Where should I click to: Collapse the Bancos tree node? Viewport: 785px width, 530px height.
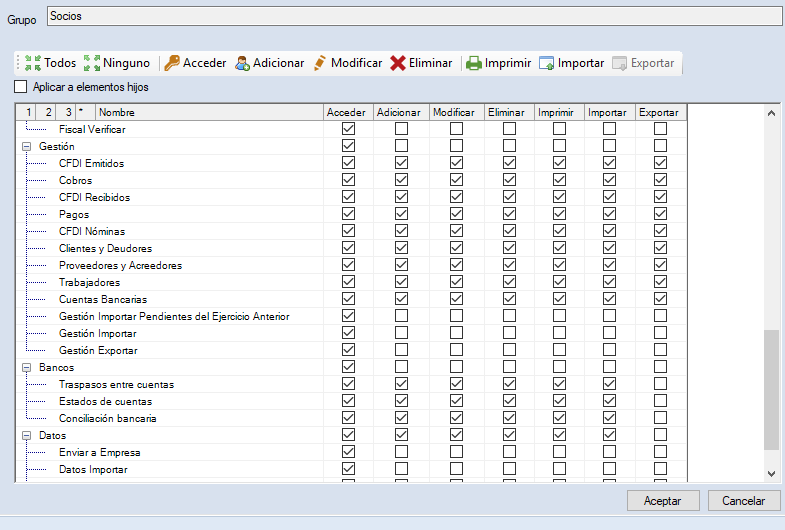[27, 367]
